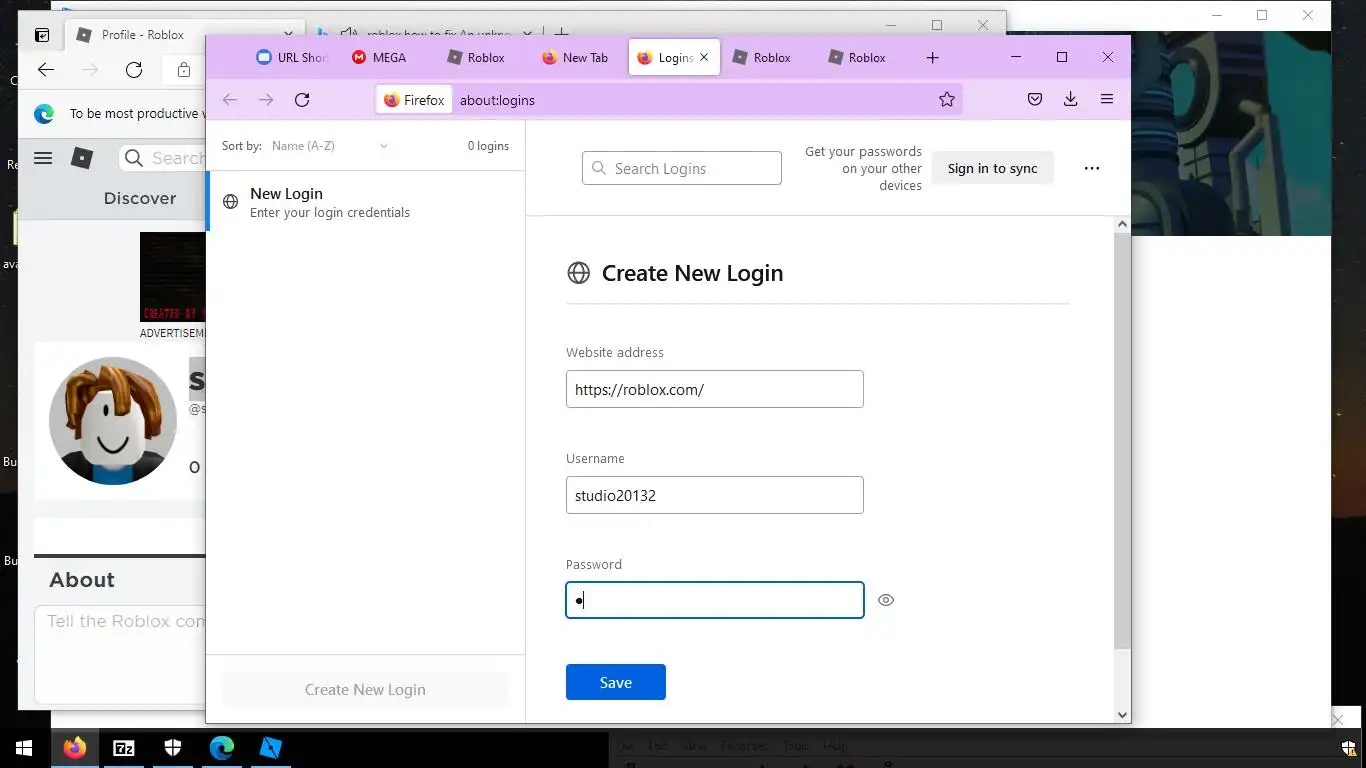Click the About description text box

121,655
